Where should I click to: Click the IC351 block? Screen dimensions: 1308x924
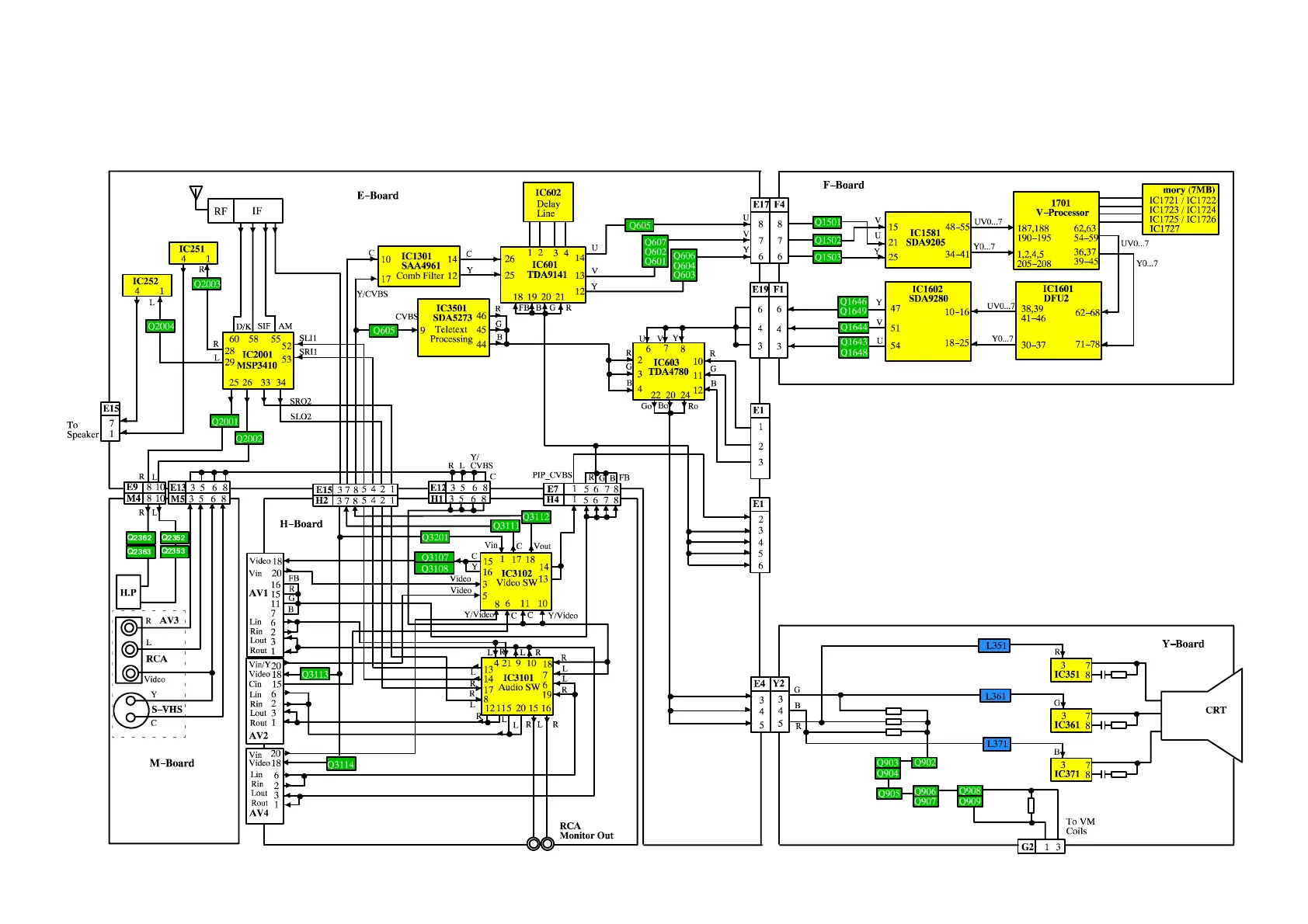click(x=1071, y=670)
